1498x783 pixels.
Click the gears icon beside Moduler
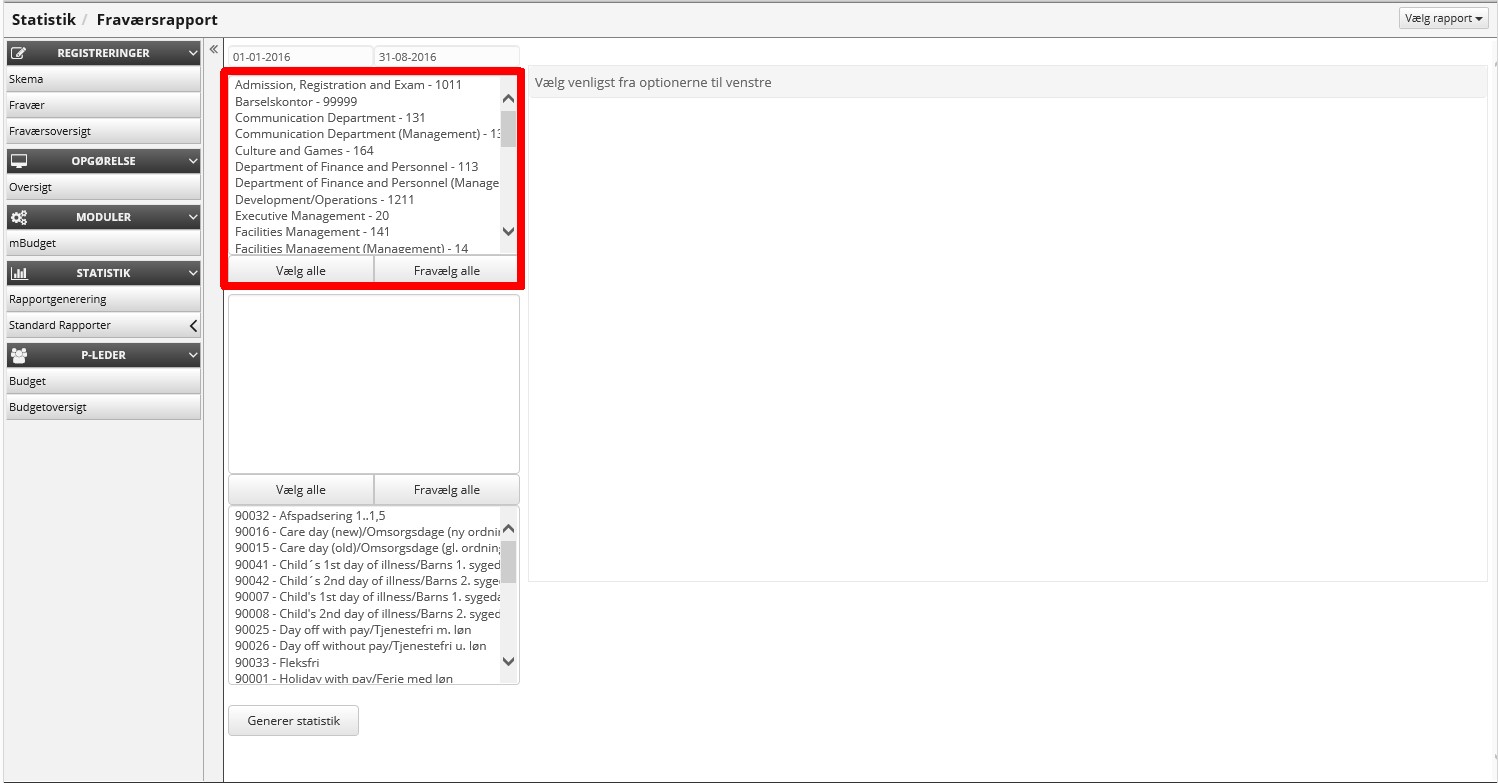(18, 217)
